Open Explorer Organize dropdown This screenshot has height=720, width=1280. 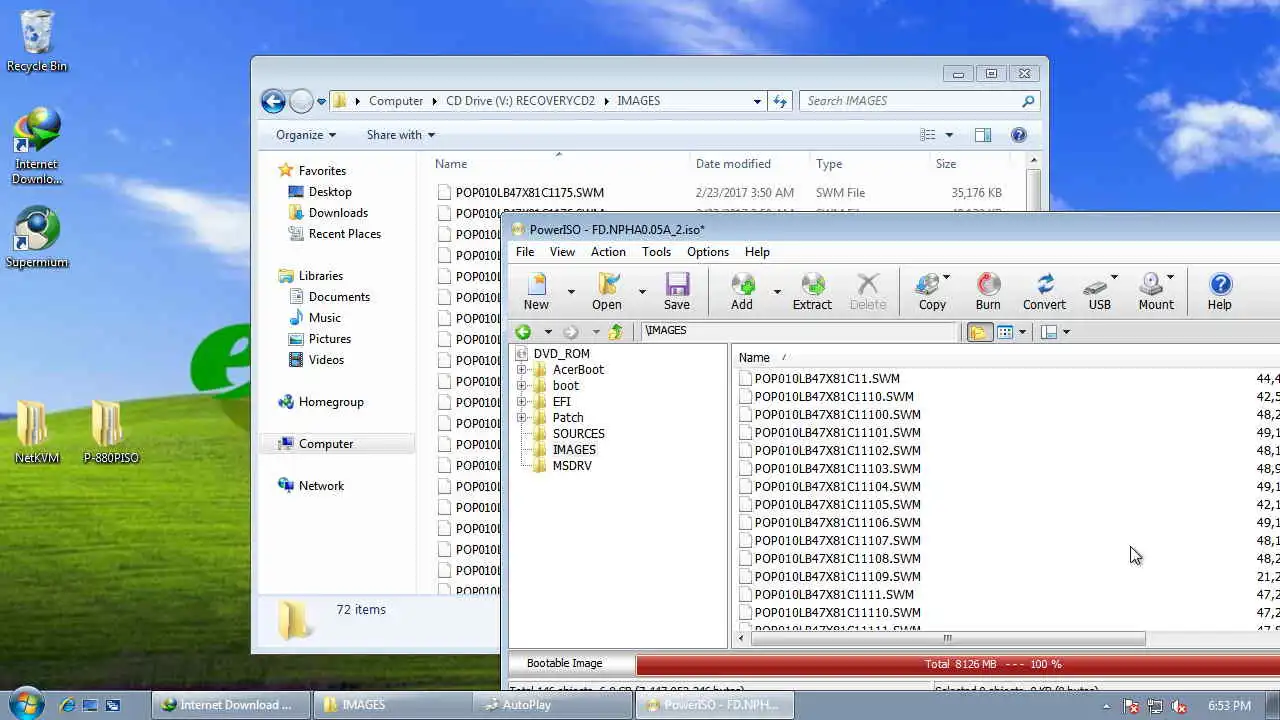pos(306,135)
